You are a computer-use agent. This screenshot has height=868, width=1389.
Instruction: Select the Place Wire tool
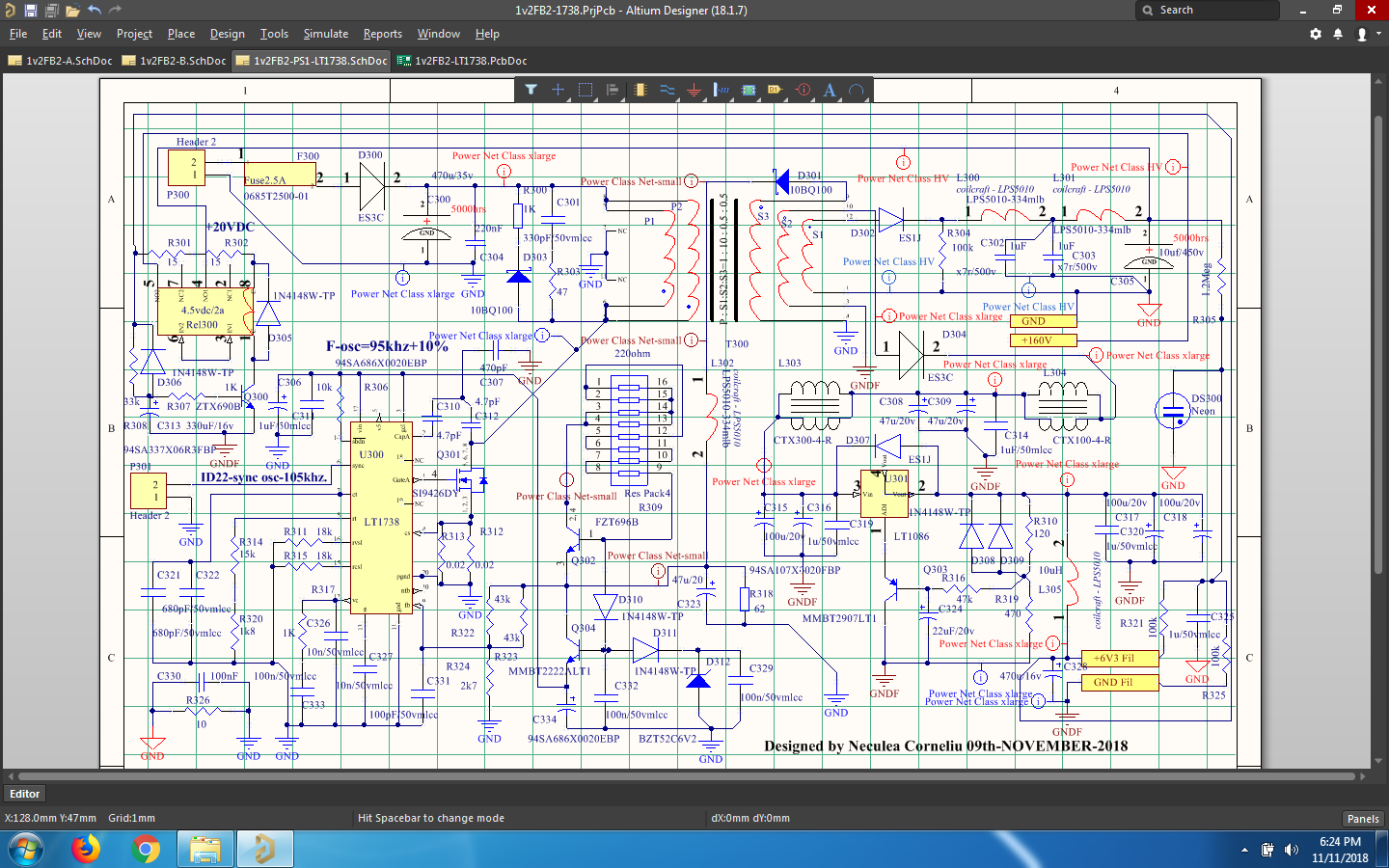click(x=667, y=90)
